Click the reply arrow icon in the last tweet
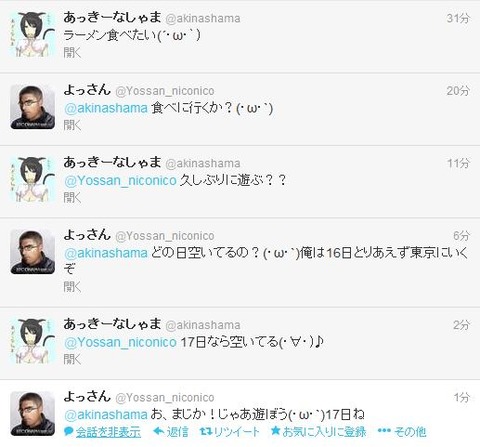 point(159,432)
